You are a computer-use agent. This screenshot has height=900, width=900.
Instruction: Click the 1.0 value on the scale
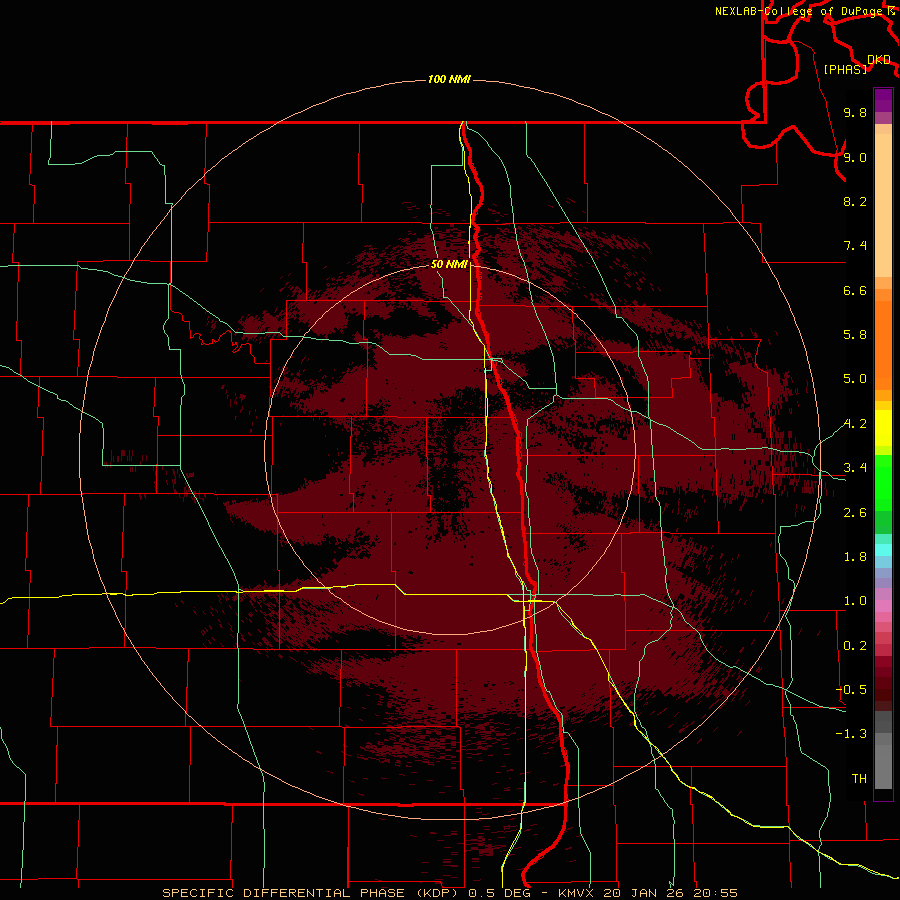point(855,601)
